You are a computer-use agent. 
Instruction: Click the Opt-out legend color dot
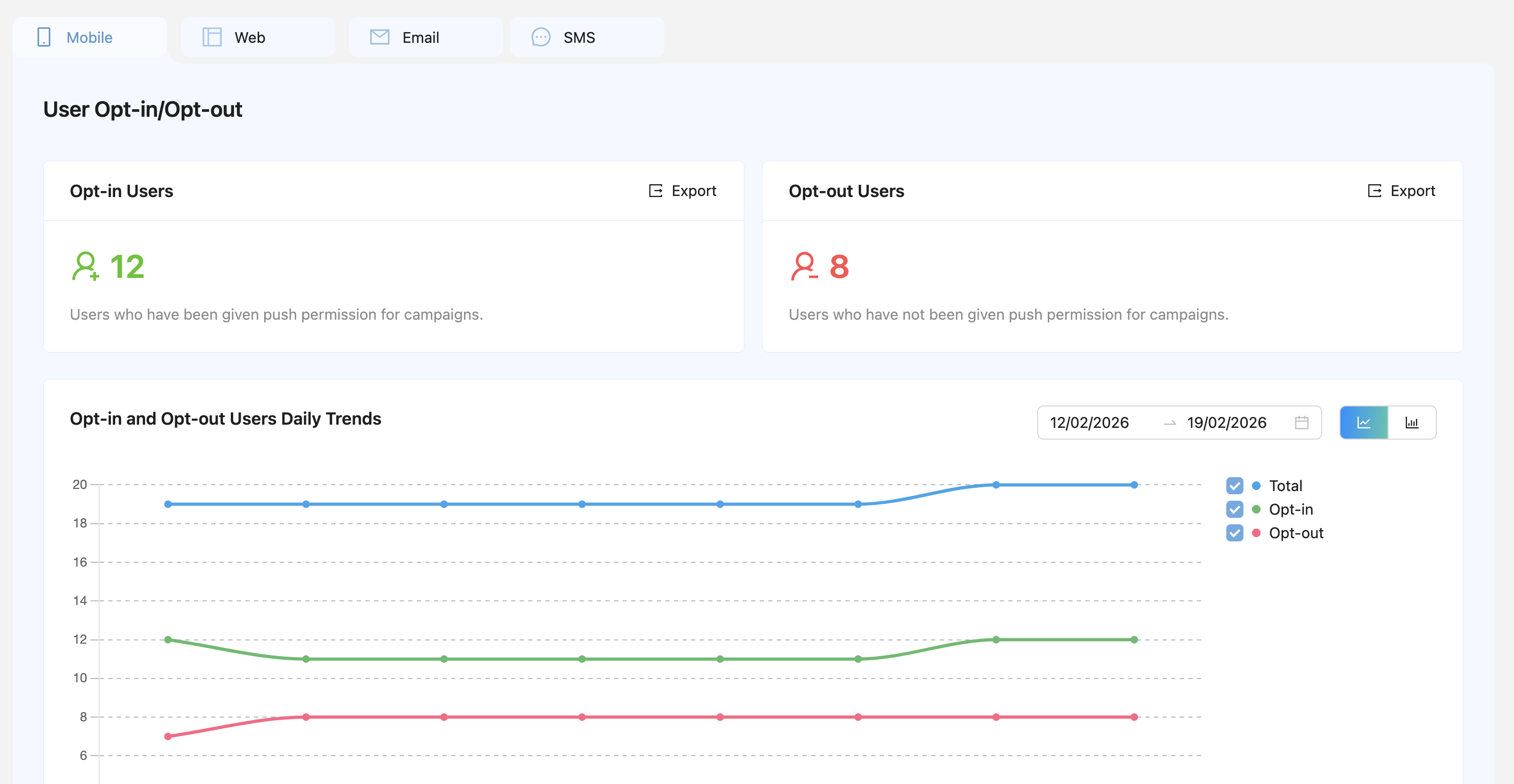pos(1256,533)
